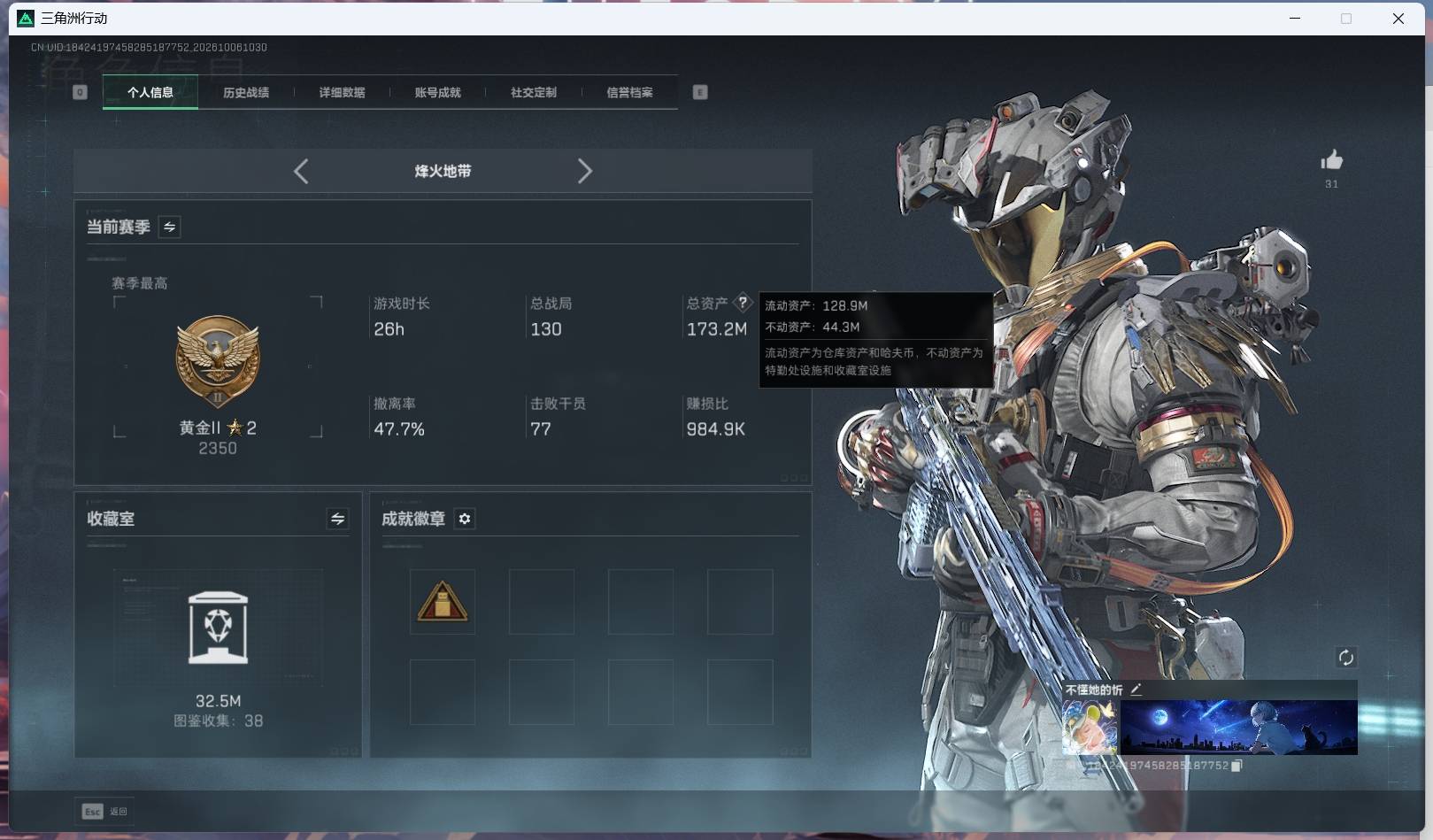Open 成就徽章 settings gear

(465, 519)
